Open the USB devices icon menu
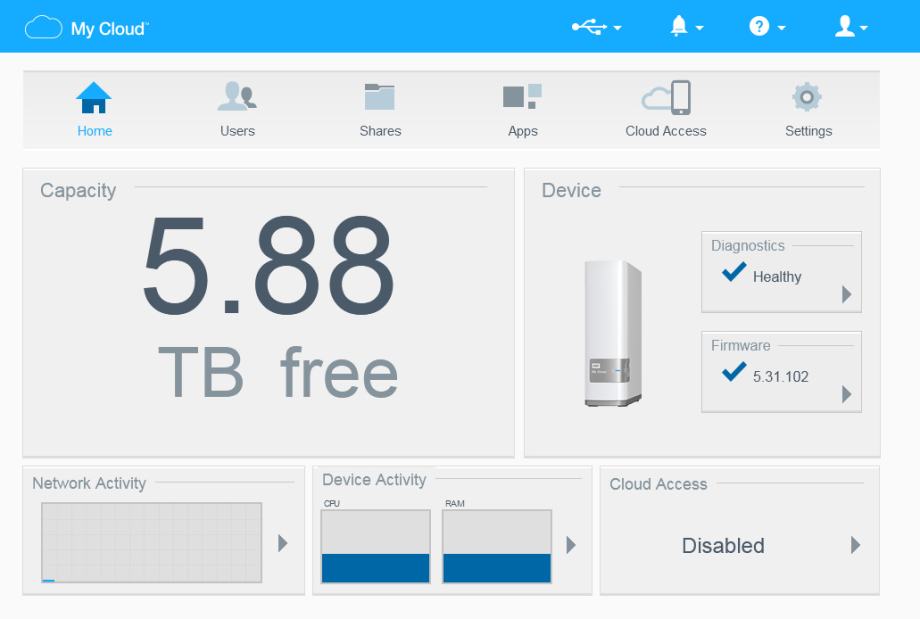Image resolution: width=920 pixels, height=619 pixels. pos(589,26)
